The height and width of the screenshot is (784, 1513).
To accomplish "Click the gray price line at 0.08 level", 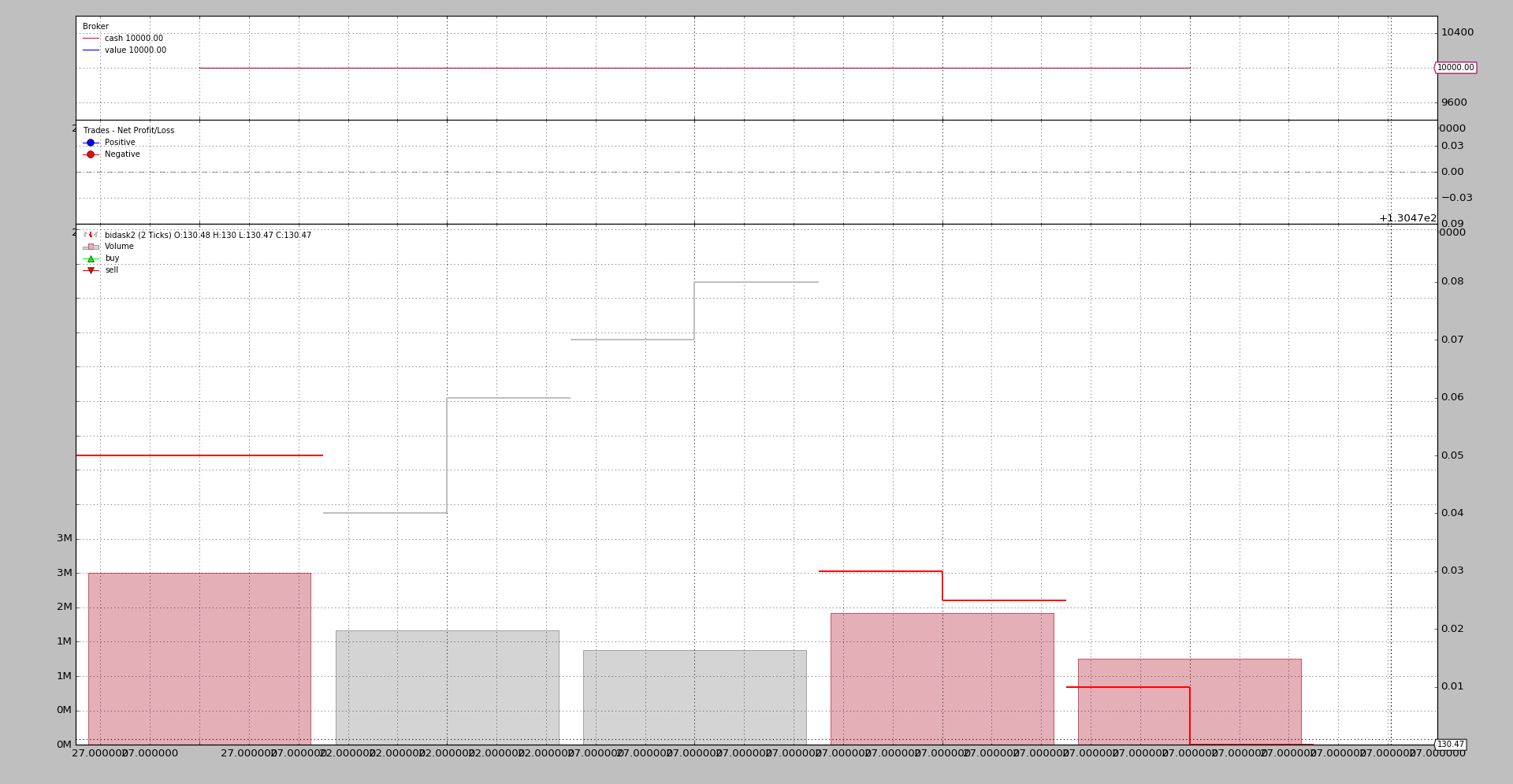I will 756,282.
